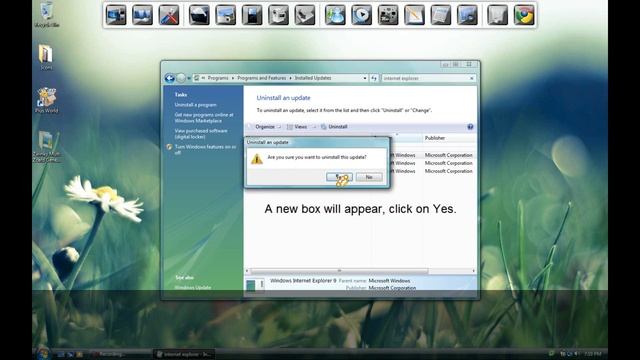This screenshot has height=360, width=640.
Task: Open the open-folder icon in the dock
Action: coord(199,15)
